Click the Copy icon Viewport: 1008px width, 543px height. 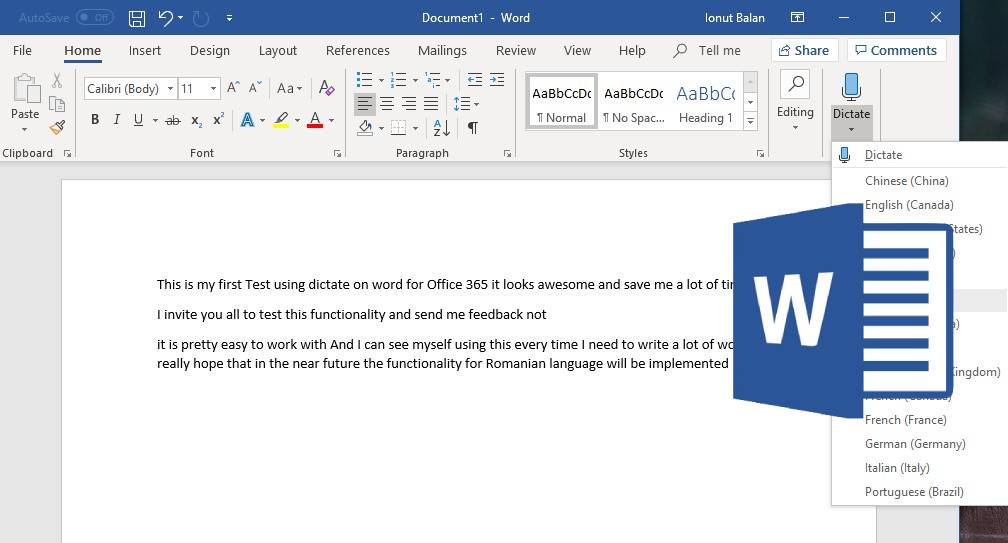click(57, 104)
